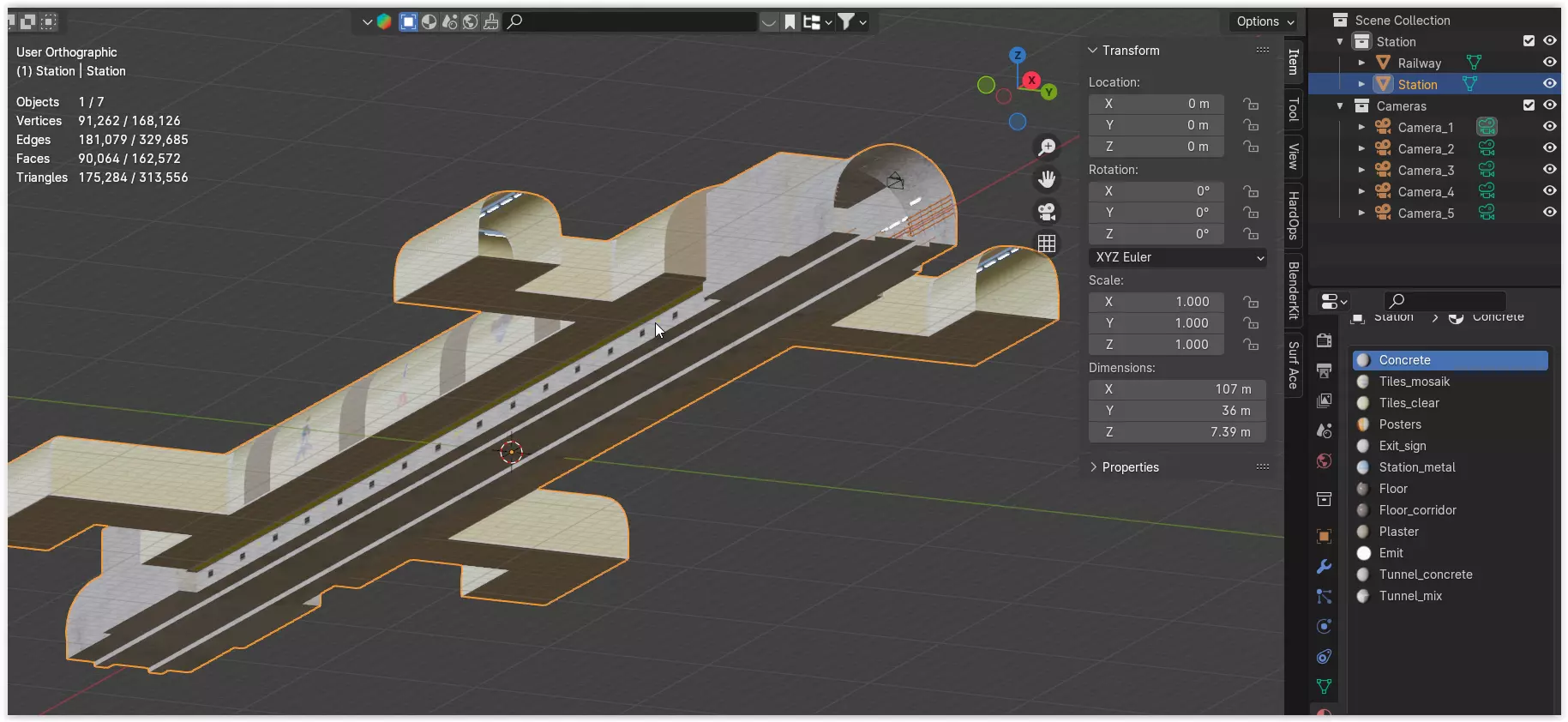Hide Camera_5 with its eye icon
This screenshot has height=722, width=1568.
pyautogui.click(x=1550, y=213)
